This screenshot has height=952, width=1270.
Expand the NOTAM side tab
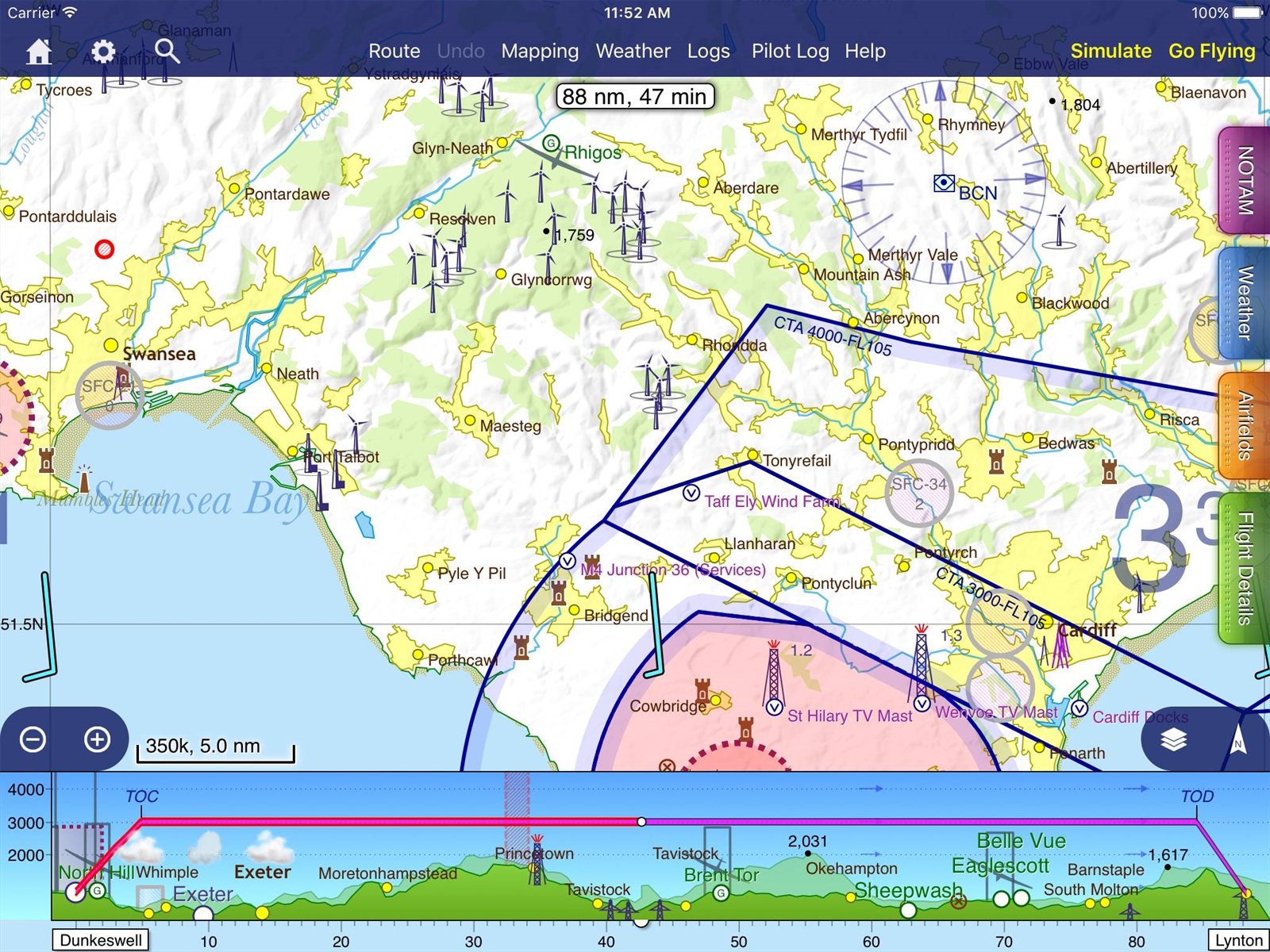tap(1245, 180)
